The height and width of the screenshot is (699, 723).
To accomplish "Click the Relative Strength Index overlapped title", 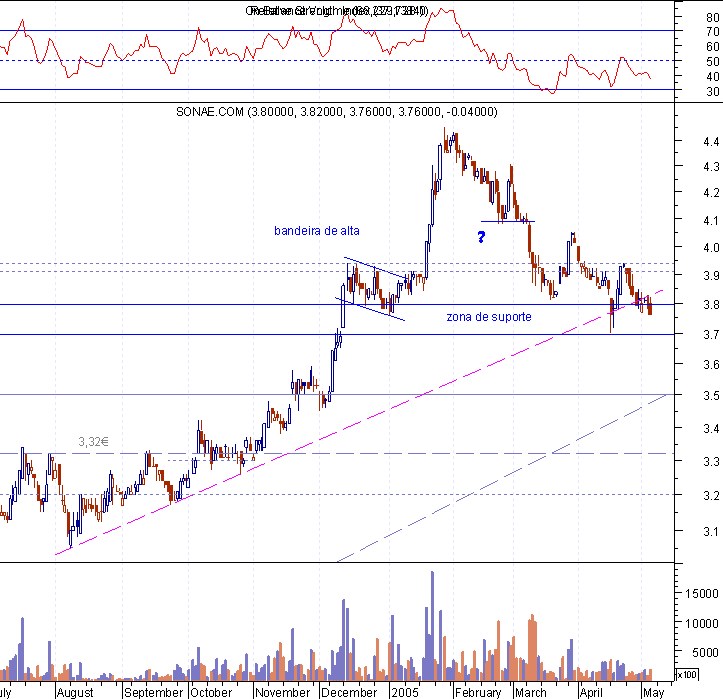I will pos(337,11).
